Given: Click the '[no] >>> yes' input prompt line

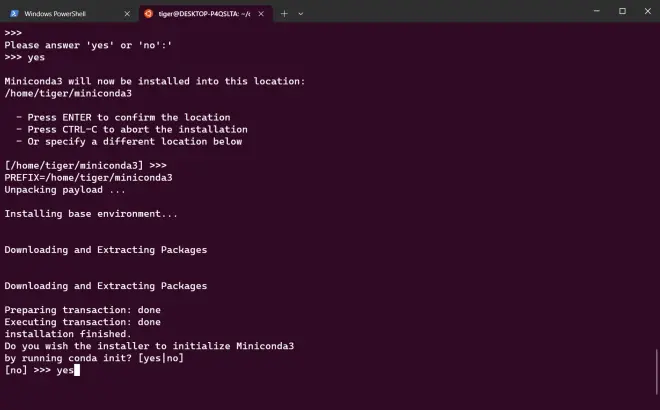Looking at the screenshot, I should tap(42, 370).
